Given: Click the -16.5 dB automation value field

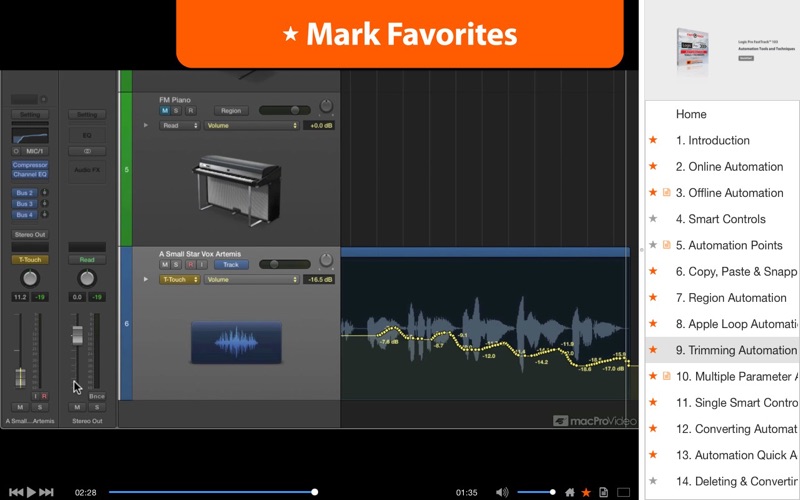Looking at the screenshot, I should pyautogui.click(x=319, y=280).
